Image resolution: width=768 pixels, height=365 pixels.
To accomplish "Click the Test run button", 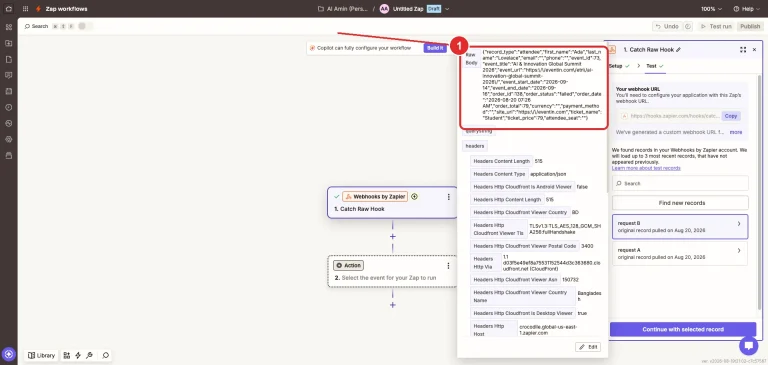I will tap(717, 26).
